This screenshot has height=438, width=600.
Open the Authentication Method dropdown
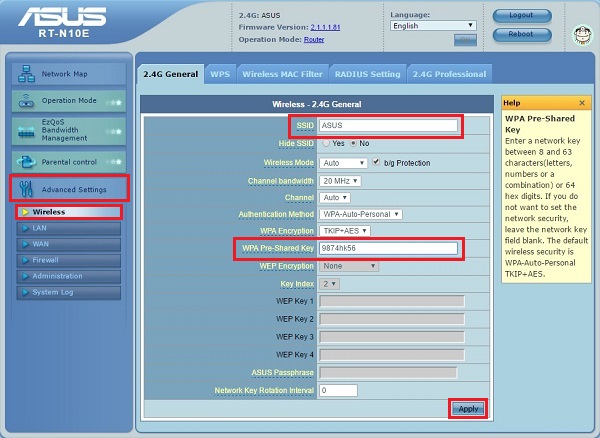[x=361, y=214]
